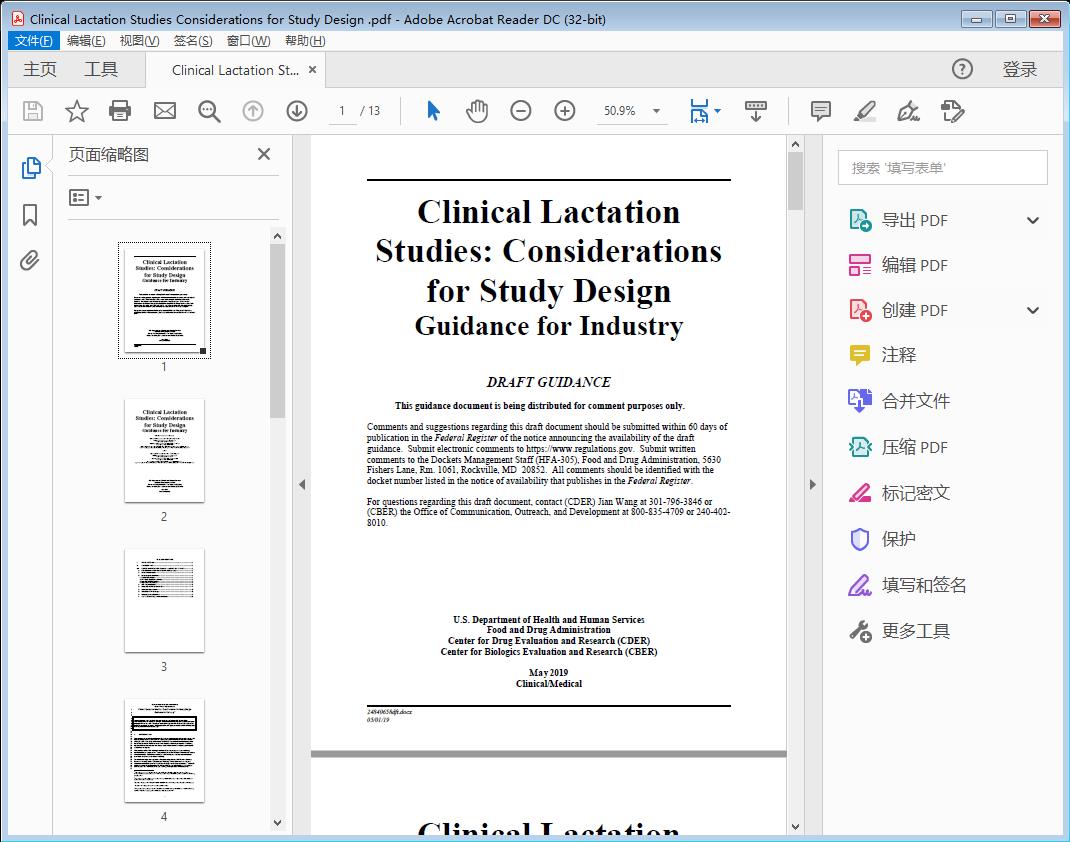
Task: Open the comment sticky note tool
Action: coord(819,111)
